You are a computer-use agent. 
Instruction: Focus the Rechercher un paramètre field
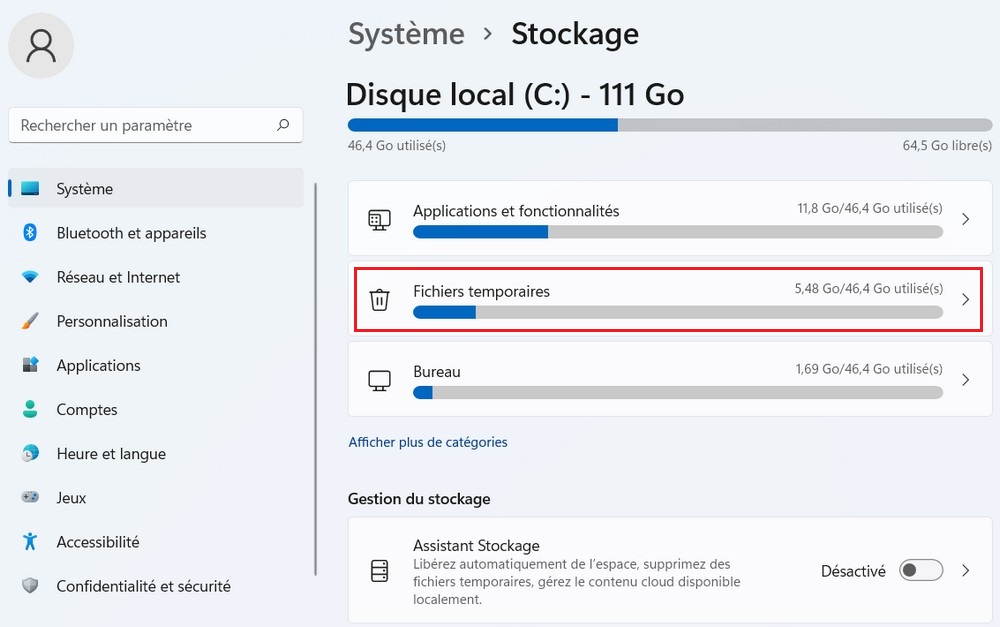tap(140, 125)
